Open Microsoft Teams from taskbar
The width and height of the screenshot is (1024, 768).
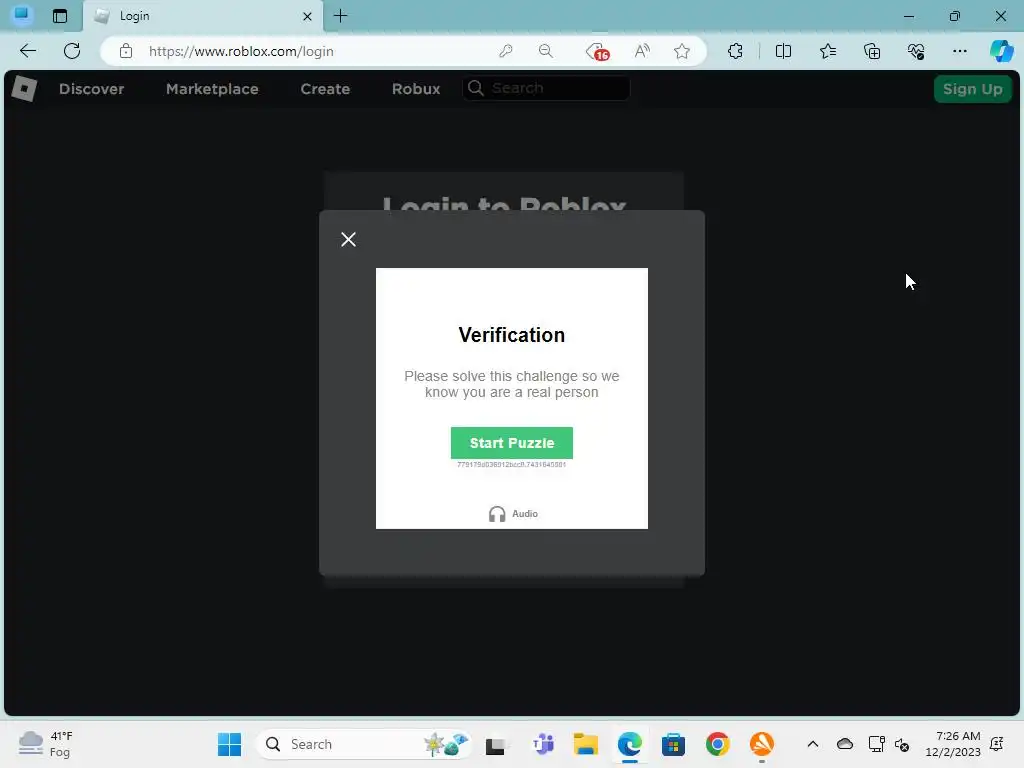pos(543,744)
